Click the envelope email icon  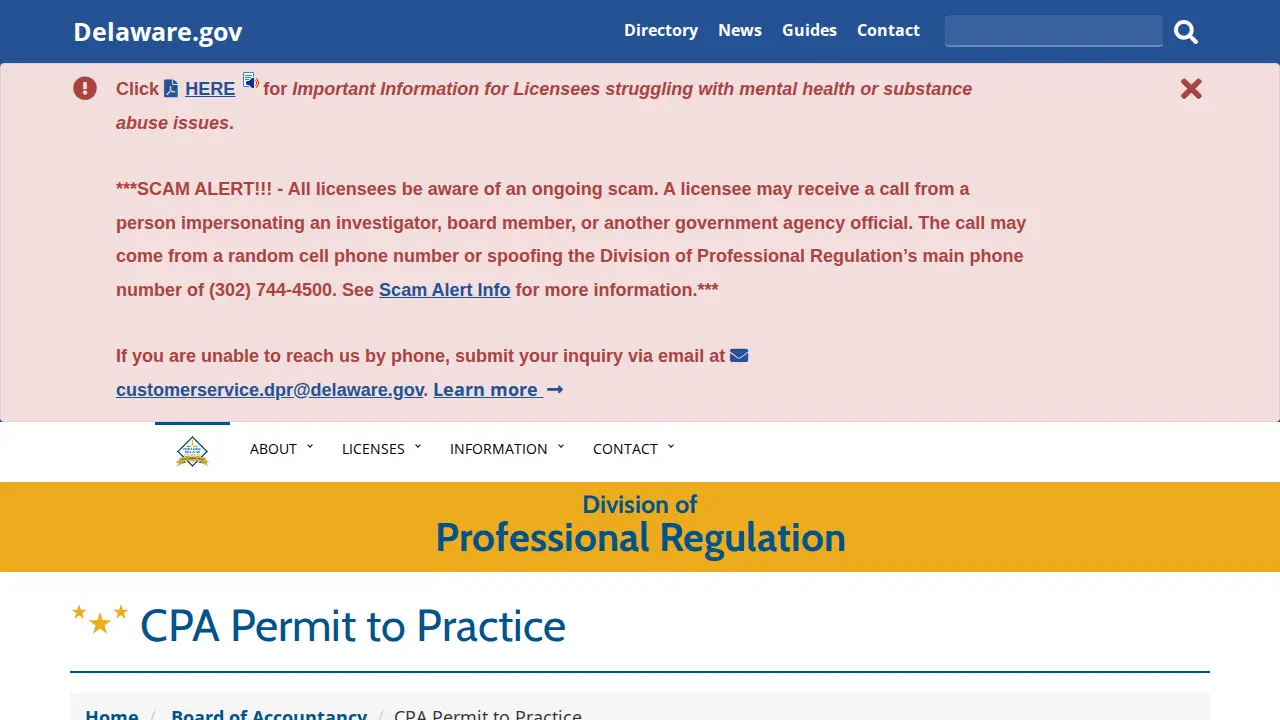tap(739, 355)
